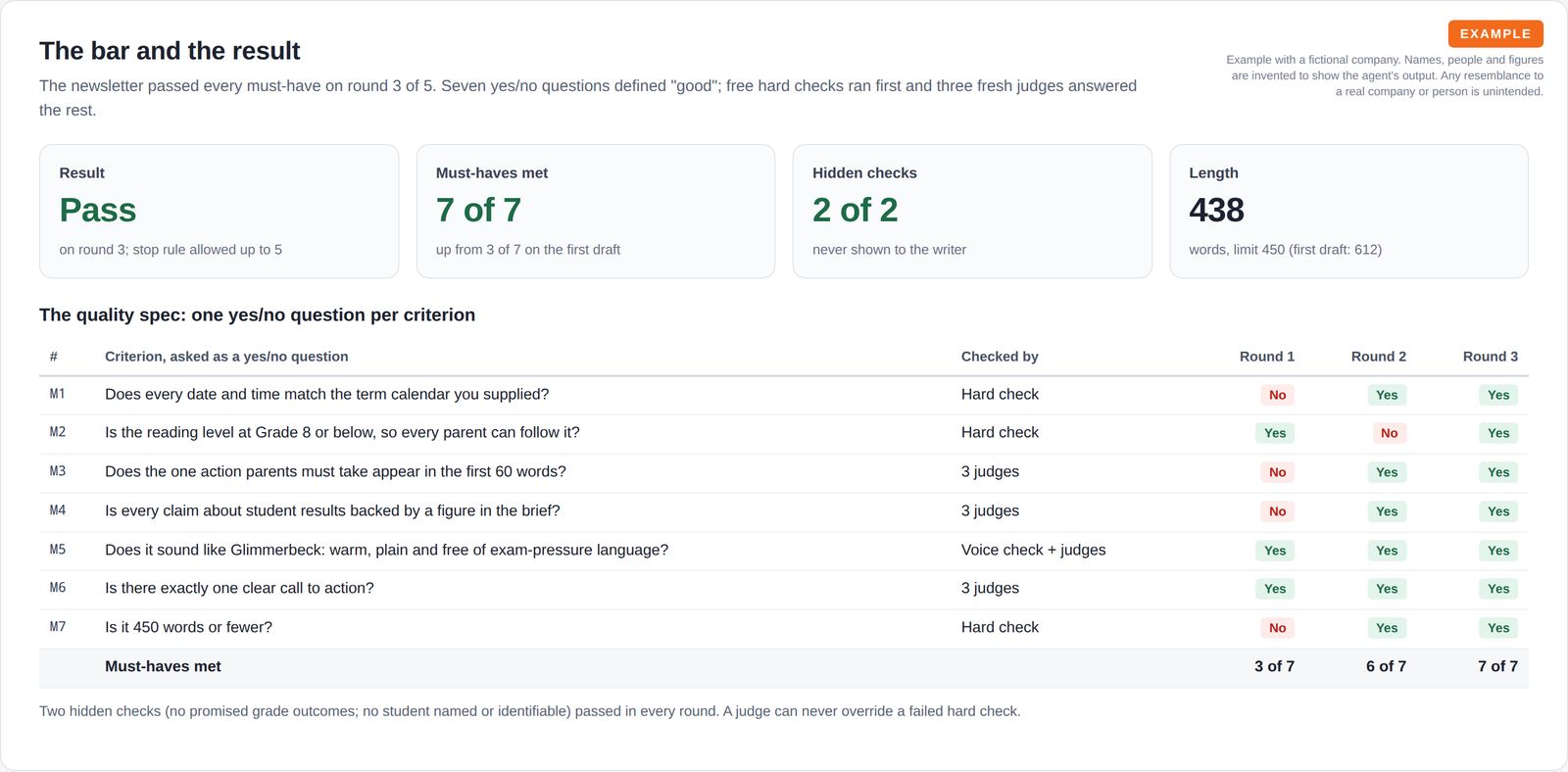Click the M2 Round 2 No badge

point(1389,433)
